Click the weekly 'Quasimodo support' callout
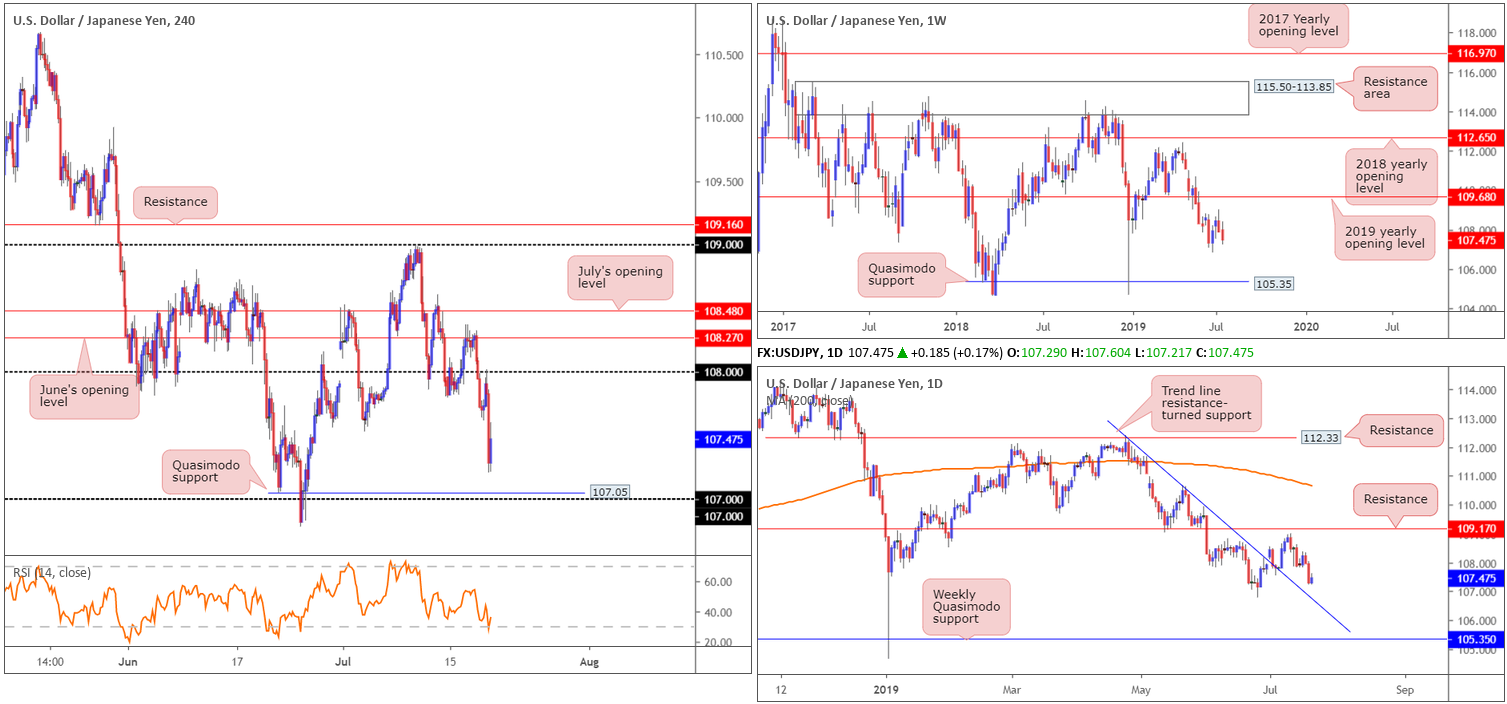Image resolution: width=1507 pixels, height=704 pixels. (900, 275)
